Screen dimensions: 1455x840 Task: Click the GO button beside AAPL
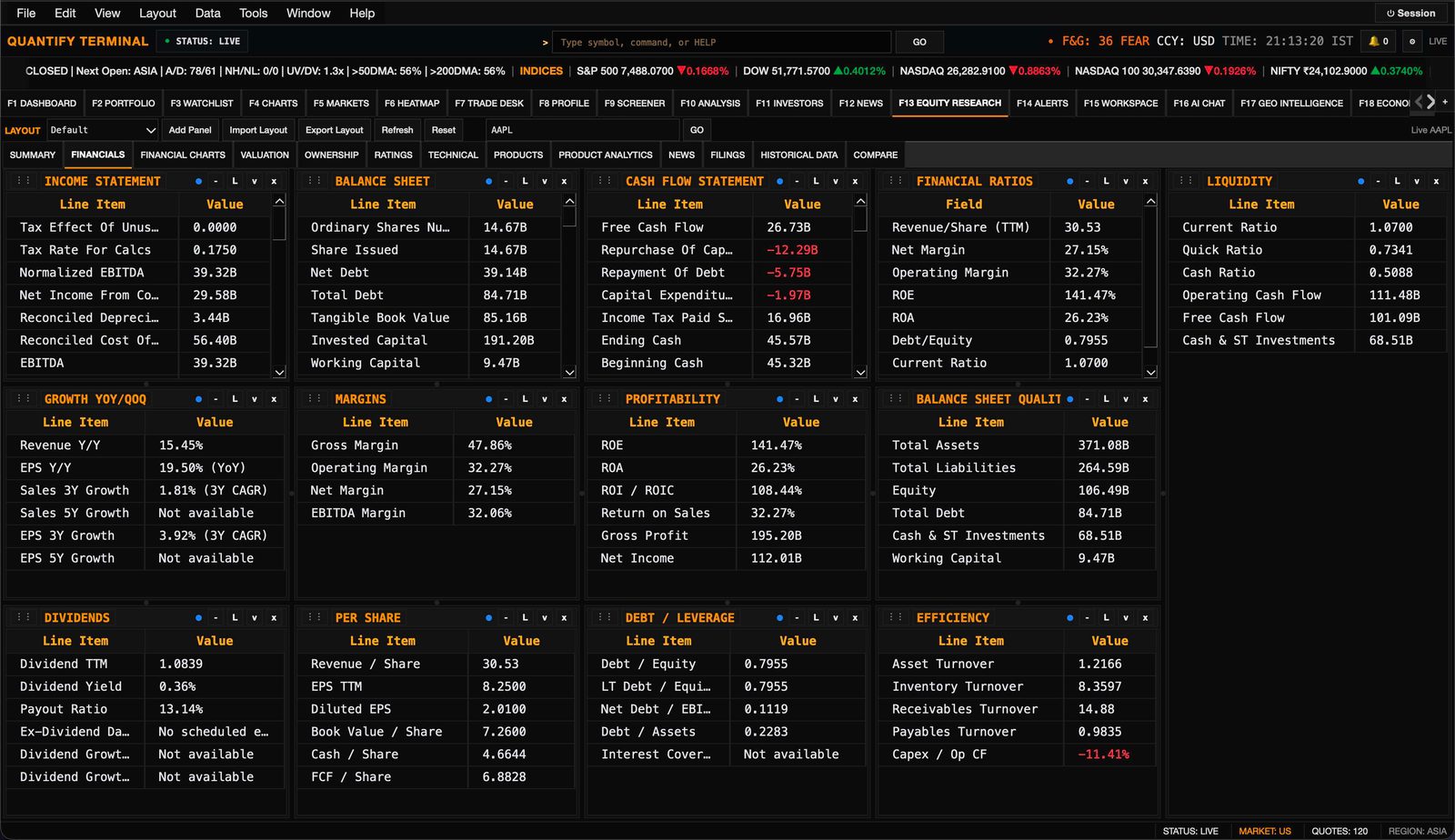[697, 130]
